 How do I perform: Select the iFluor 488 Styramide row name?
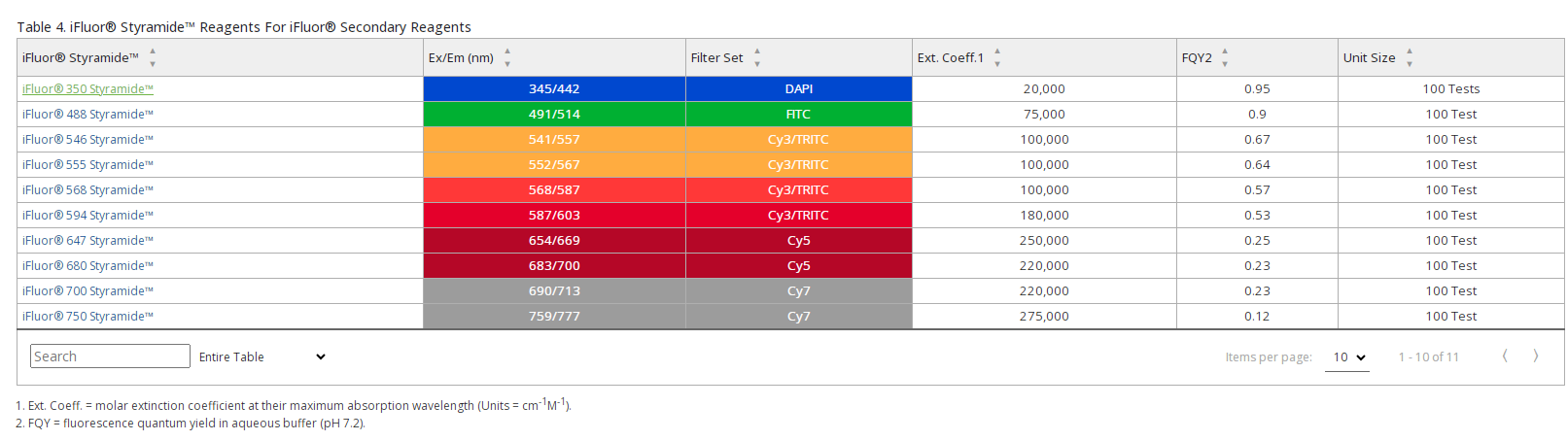(x=87, y=115)
